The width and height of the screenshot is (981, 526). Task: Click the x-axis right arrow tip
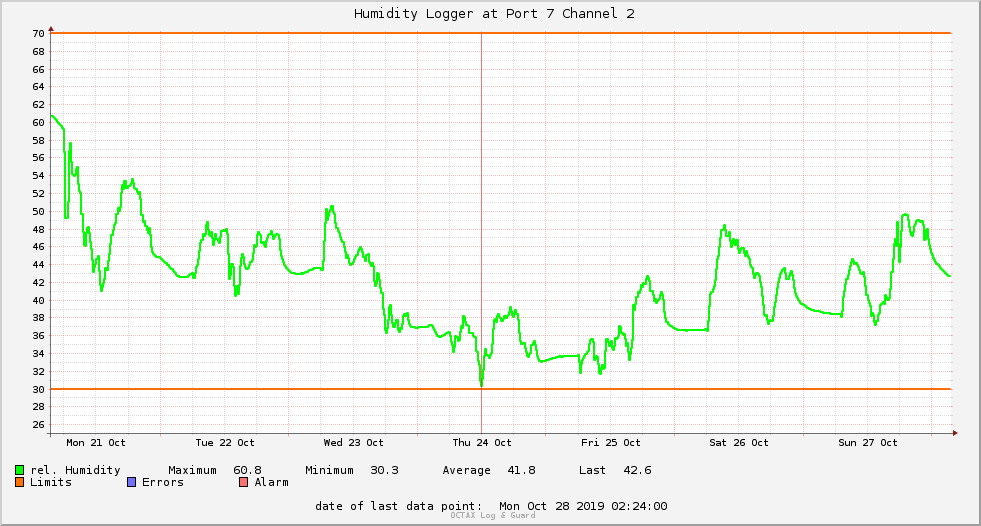(x=955, y=433)
